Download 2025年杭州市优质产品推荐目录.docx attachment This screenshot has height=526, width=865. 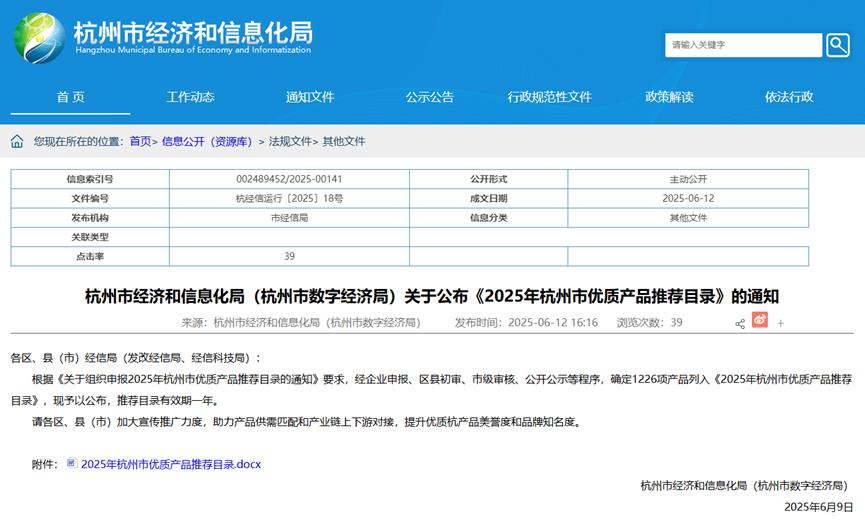tap(170, 465)
